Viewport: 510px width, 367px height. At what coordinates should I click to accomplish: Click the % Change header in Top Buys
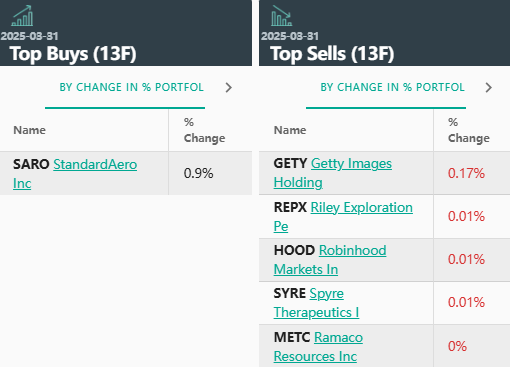click(x=204, y=130)
